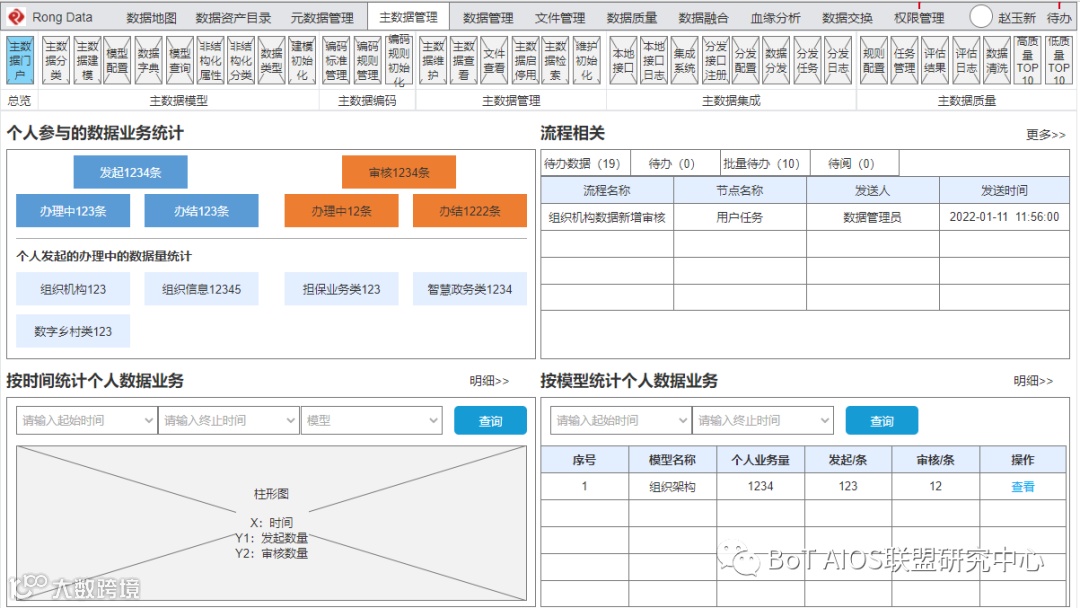Switch to the 待办数据 (19) tab
The image size is (1080, 608).
click(585, 163)
